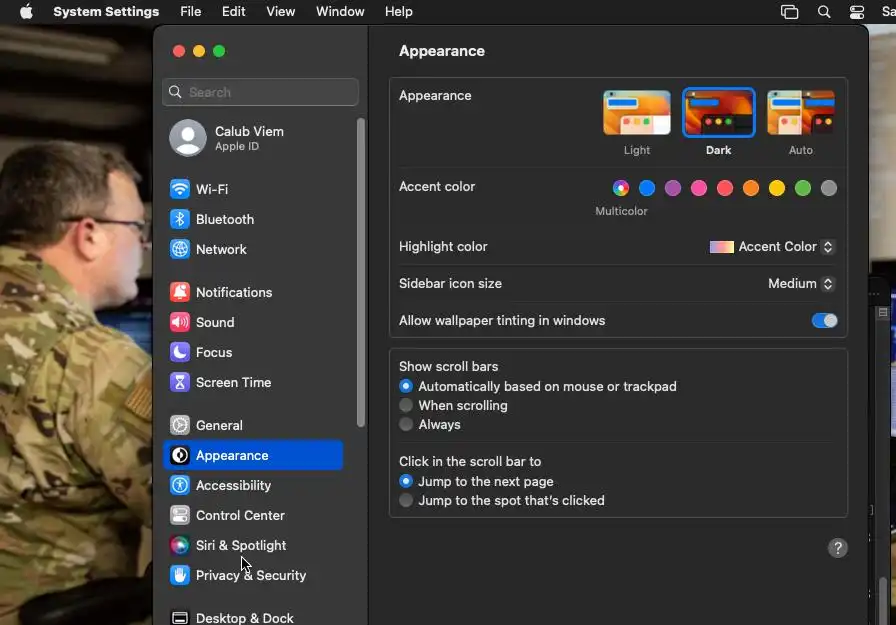Go to Siri & Spotlight label
The image size is (896, 625).
point(241,546)
